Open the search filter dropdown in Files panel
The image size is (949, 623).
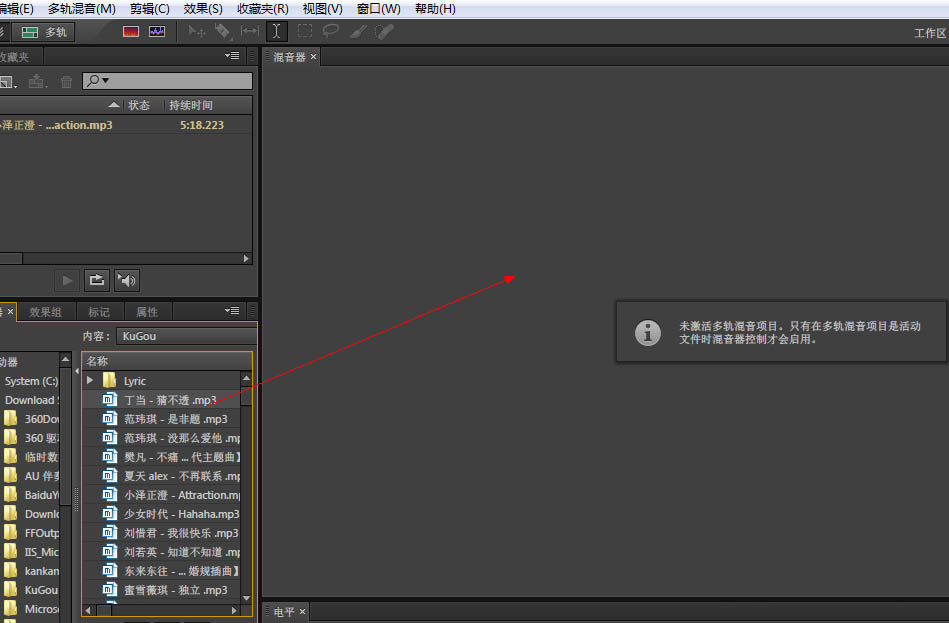[98, 81]
